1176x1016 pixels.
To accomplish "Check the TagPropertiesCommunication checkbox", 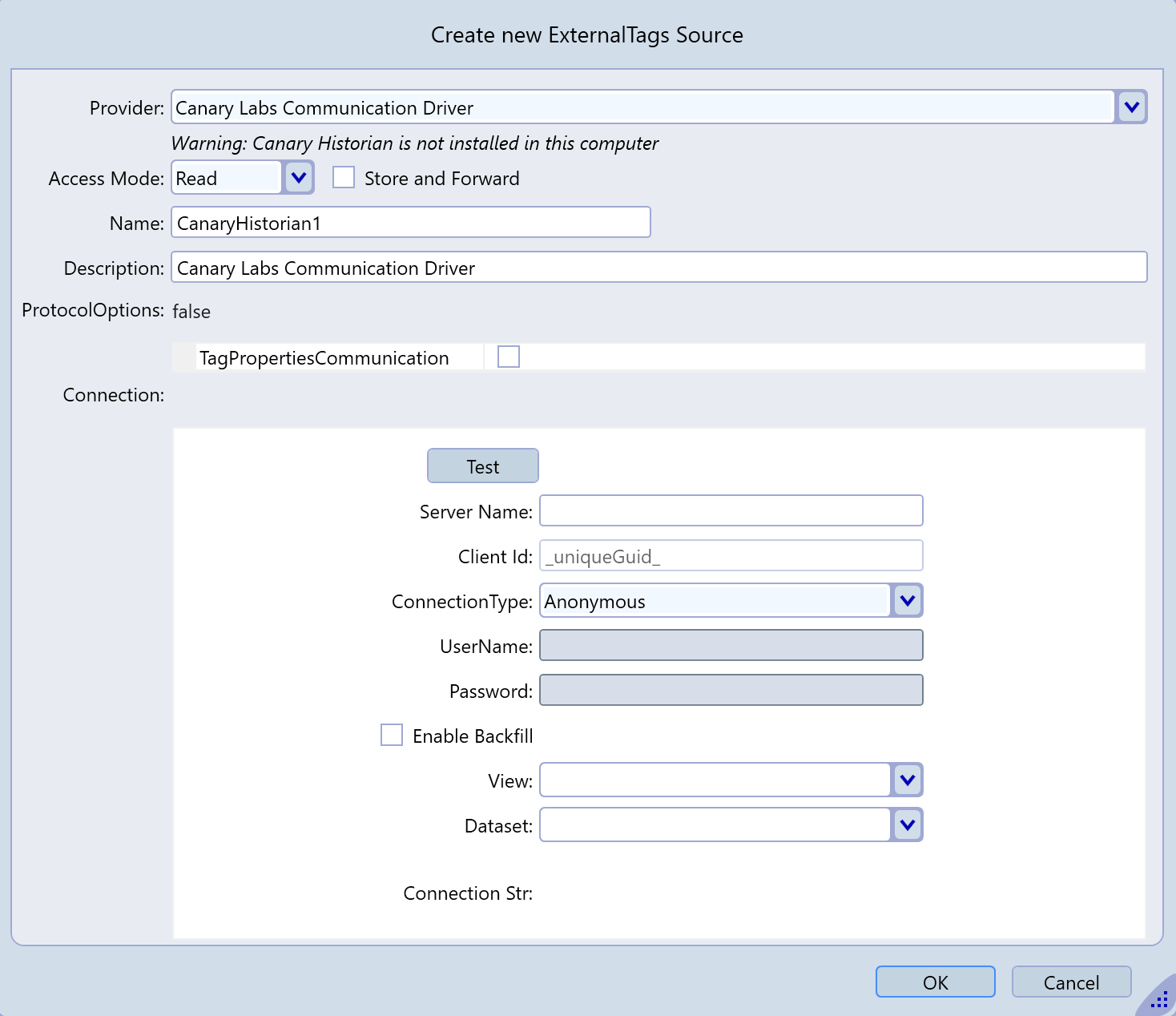I will click(x=509, y=357).
